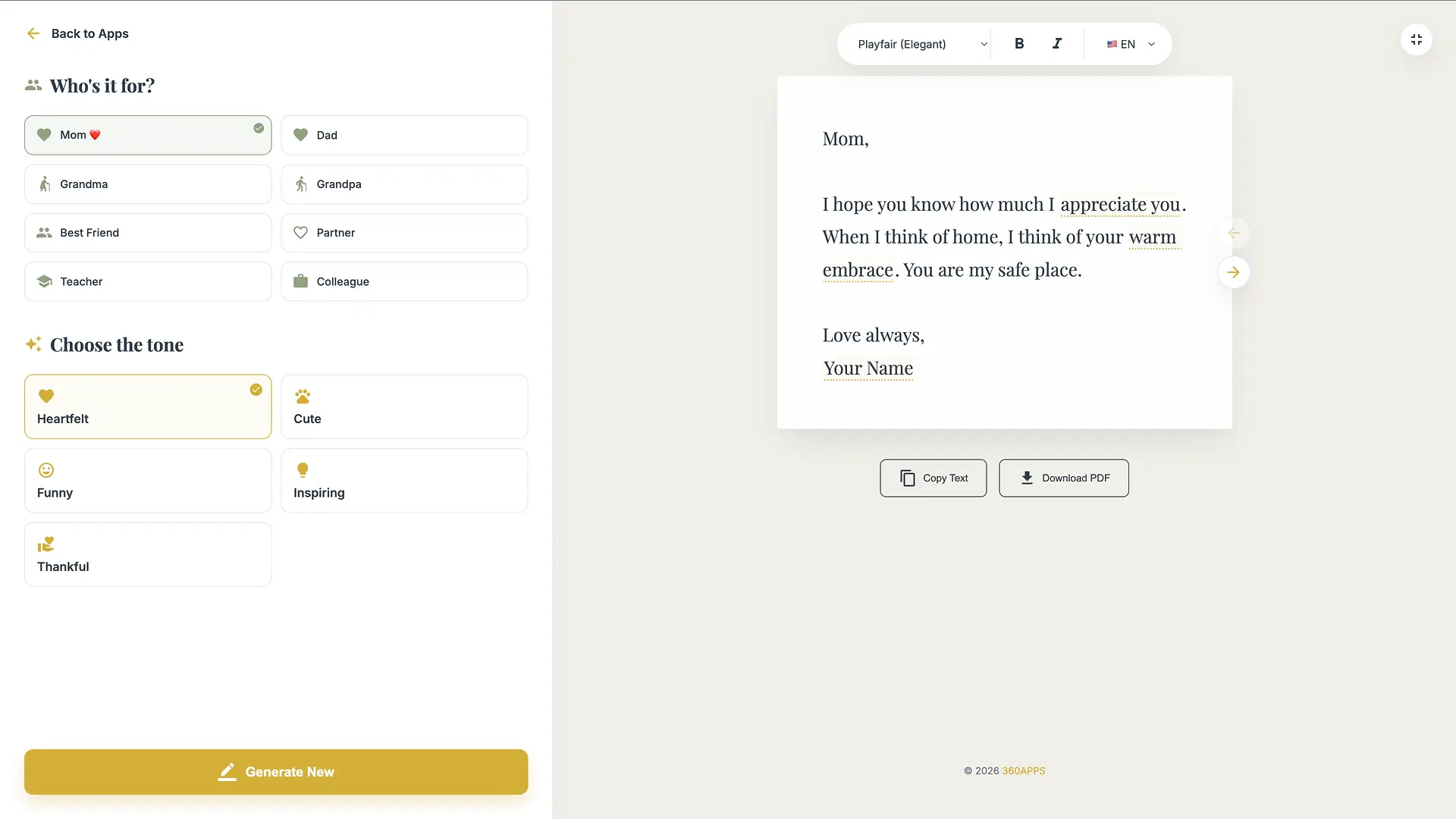Viewport: 1456px width, 819px height.
Task: Click the back arrow icon
Action: [x=33, y=33]
